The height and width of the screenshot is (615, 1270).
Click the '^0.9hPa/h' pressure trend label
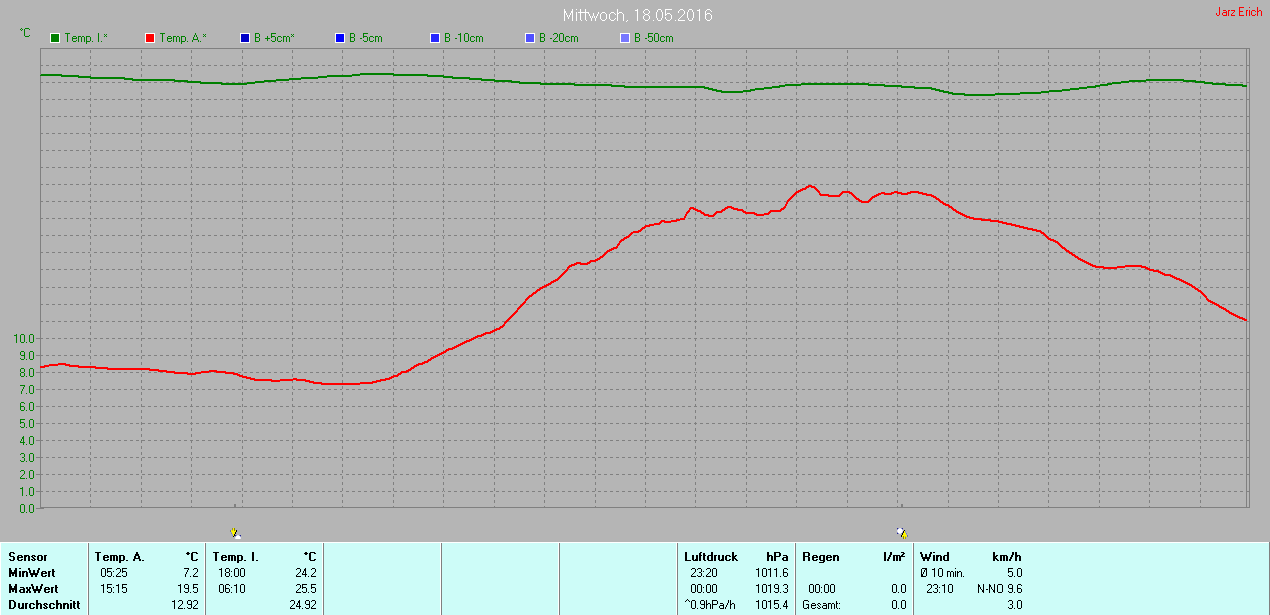[x=710, y=605]
